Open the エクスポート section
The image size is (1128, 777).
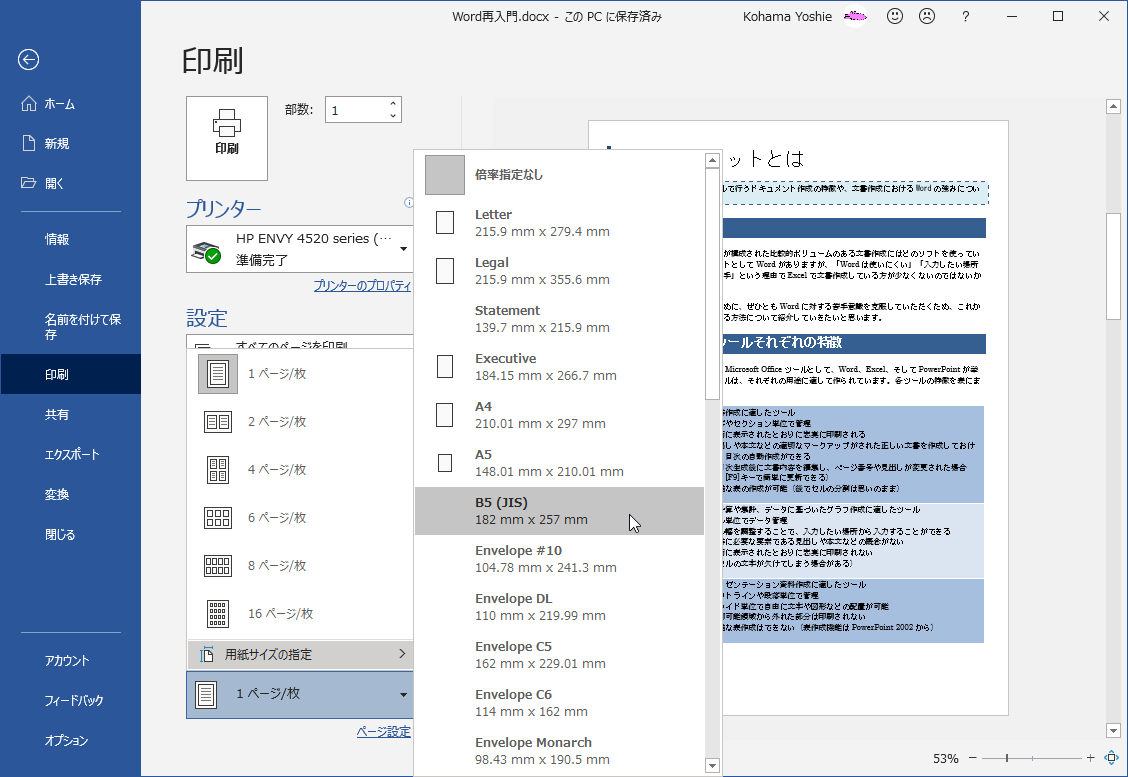click(x=70, y=454)
